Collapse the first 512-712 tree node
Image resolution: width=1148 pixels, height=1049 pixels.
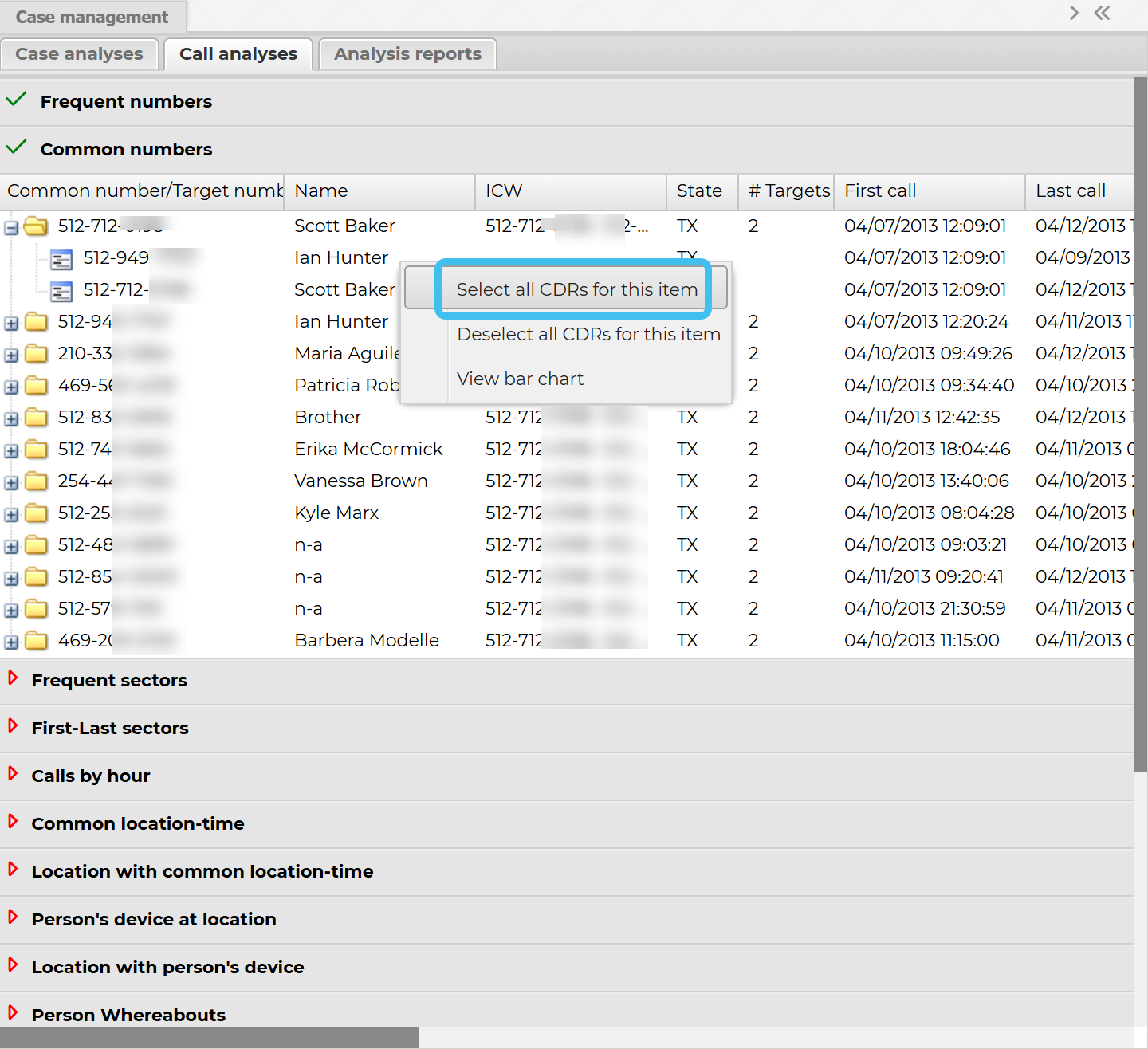point(11,228)
